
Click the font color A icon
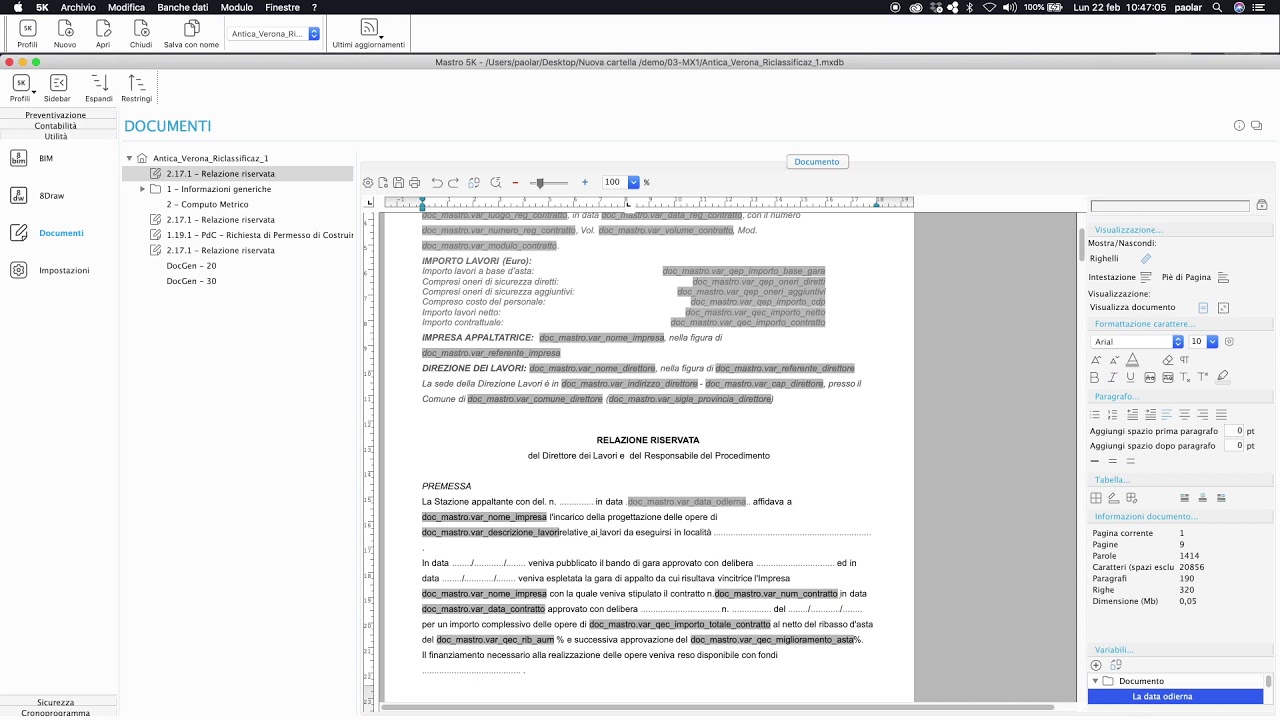coord(1132,359)
